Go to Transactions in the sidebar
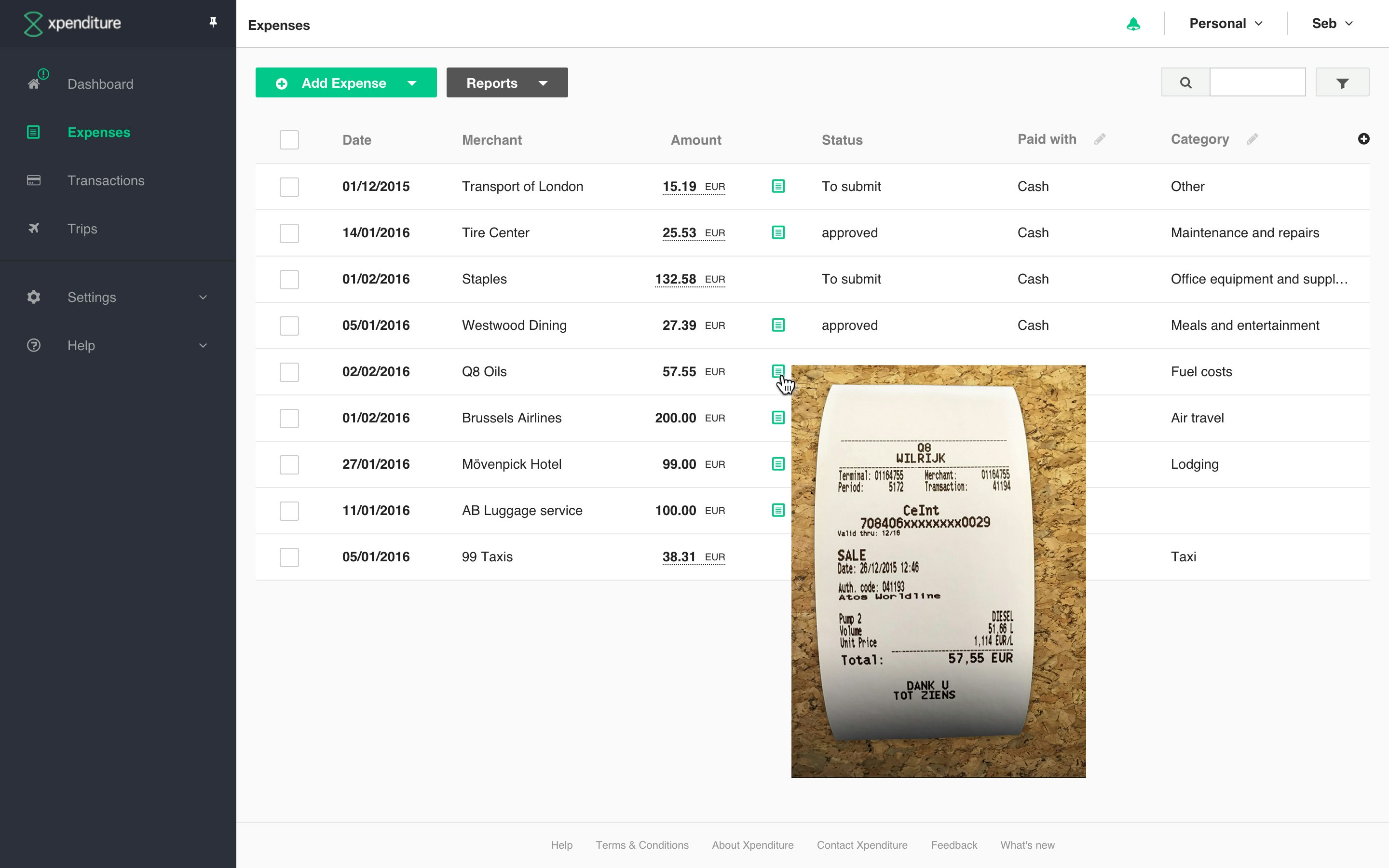 106,181
